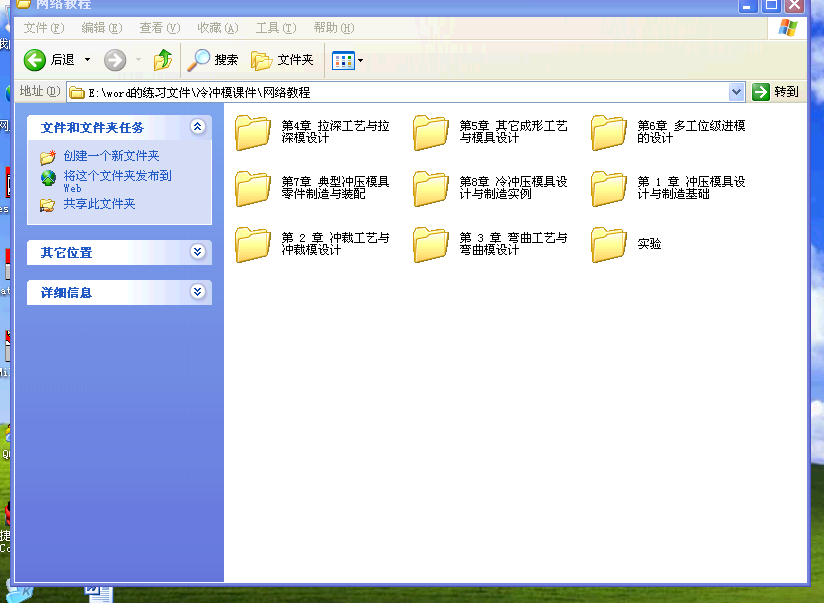Screen dimensions: 824x603
Task: Go up one folder level icon
Action: click(163, 60)
